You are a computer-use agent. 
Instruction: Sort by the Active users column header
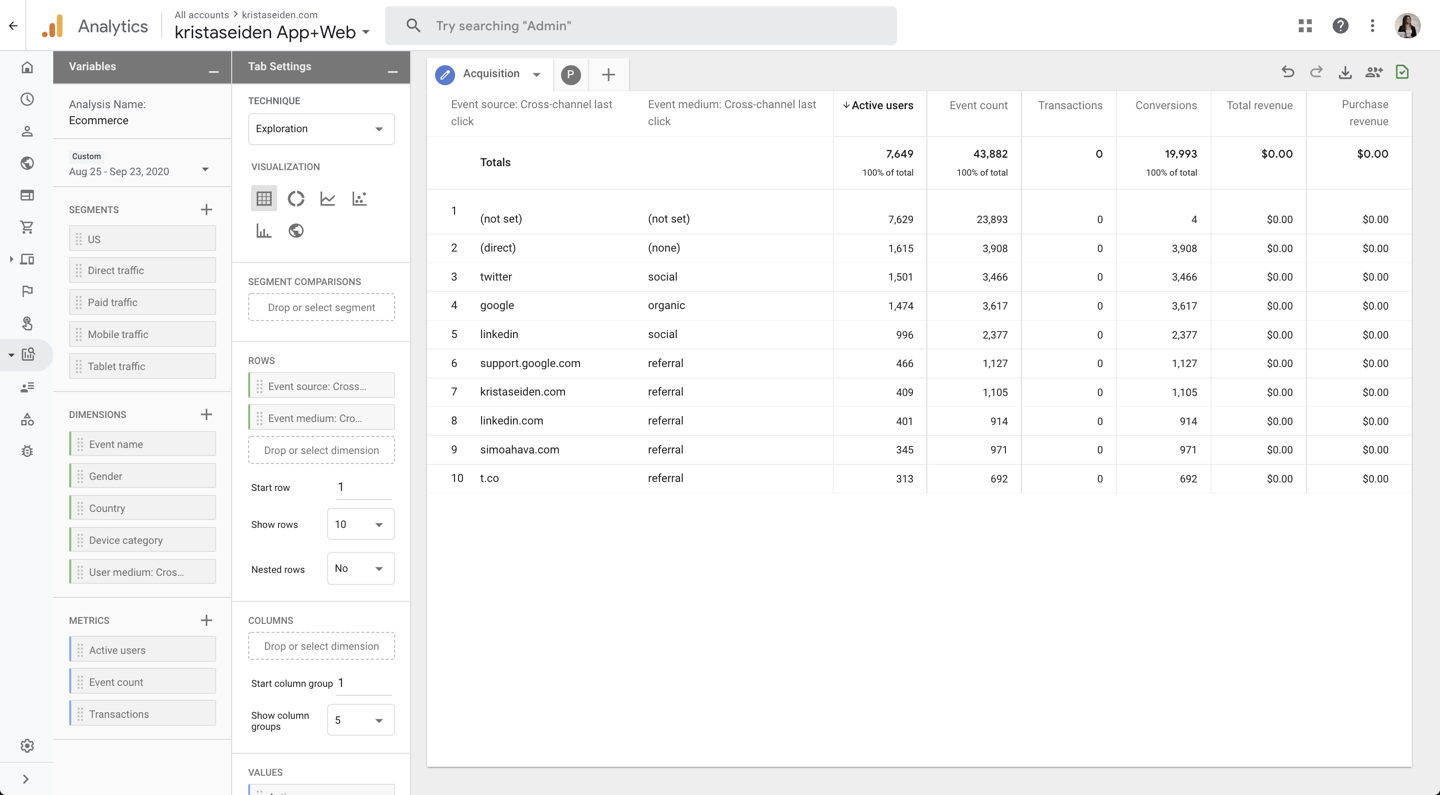tap(878, 106)
